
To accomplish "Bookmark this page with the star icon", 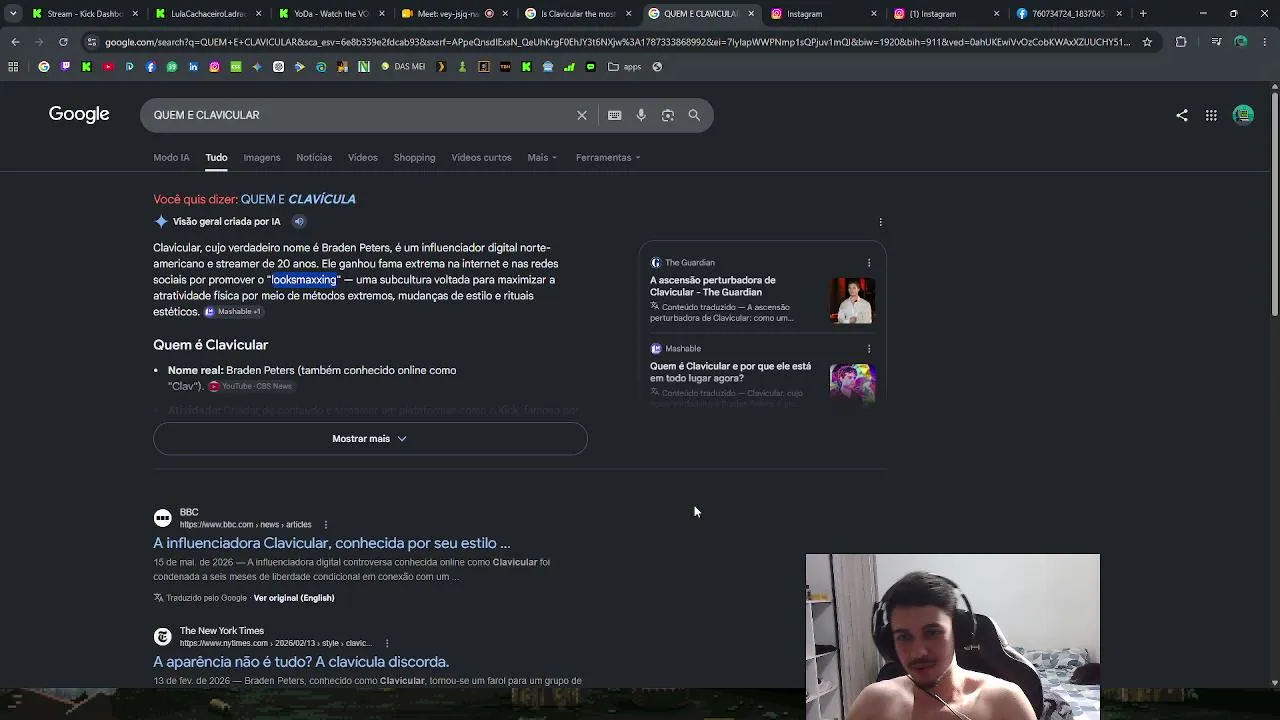I will coord(1147,42).
